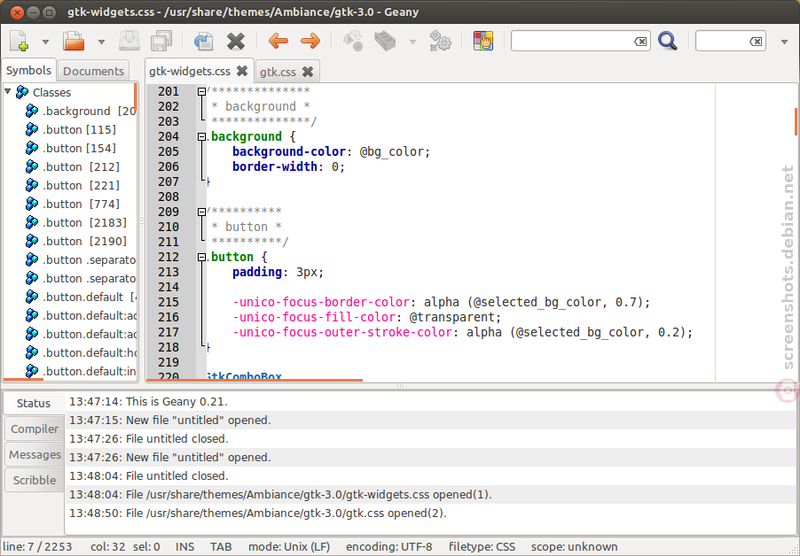Collapse the comment fold at line 209

[202, 212]
